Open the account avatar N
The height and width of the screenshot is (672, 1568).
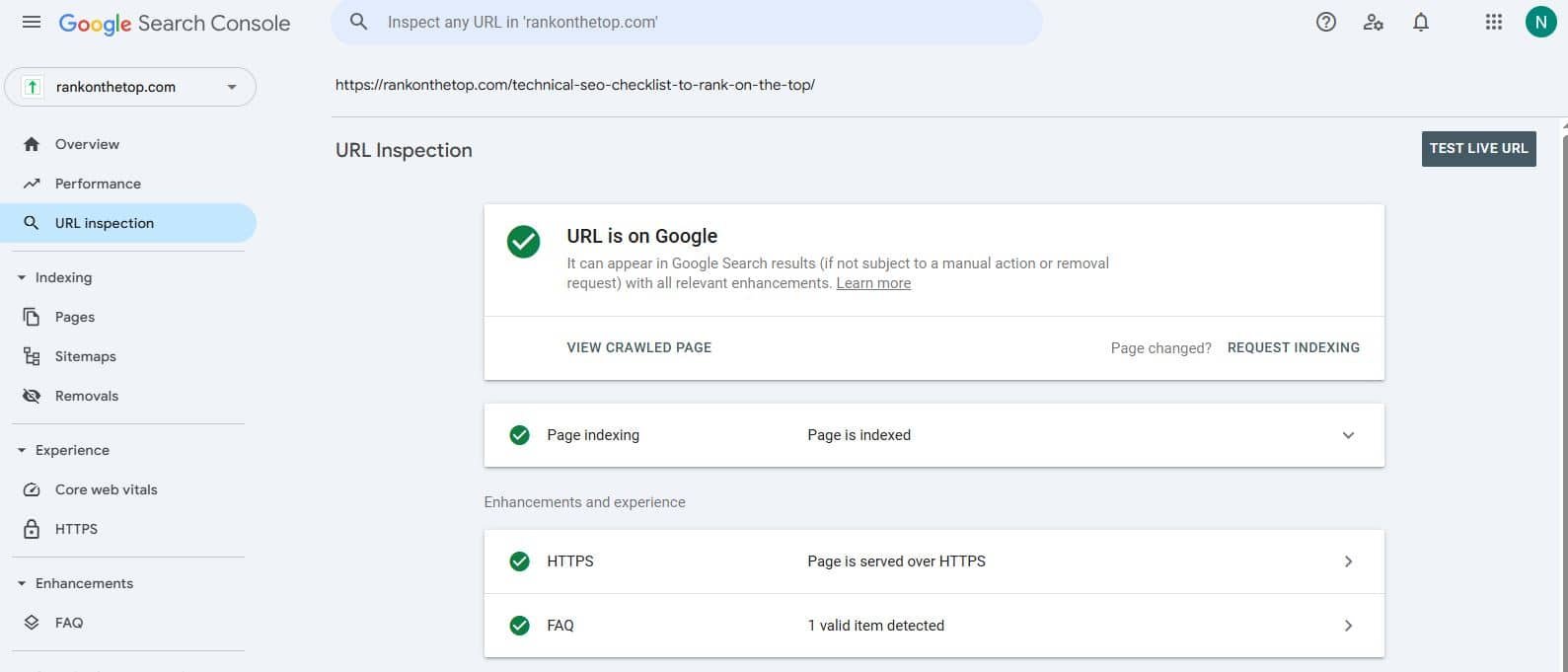tap(1540, 22)
